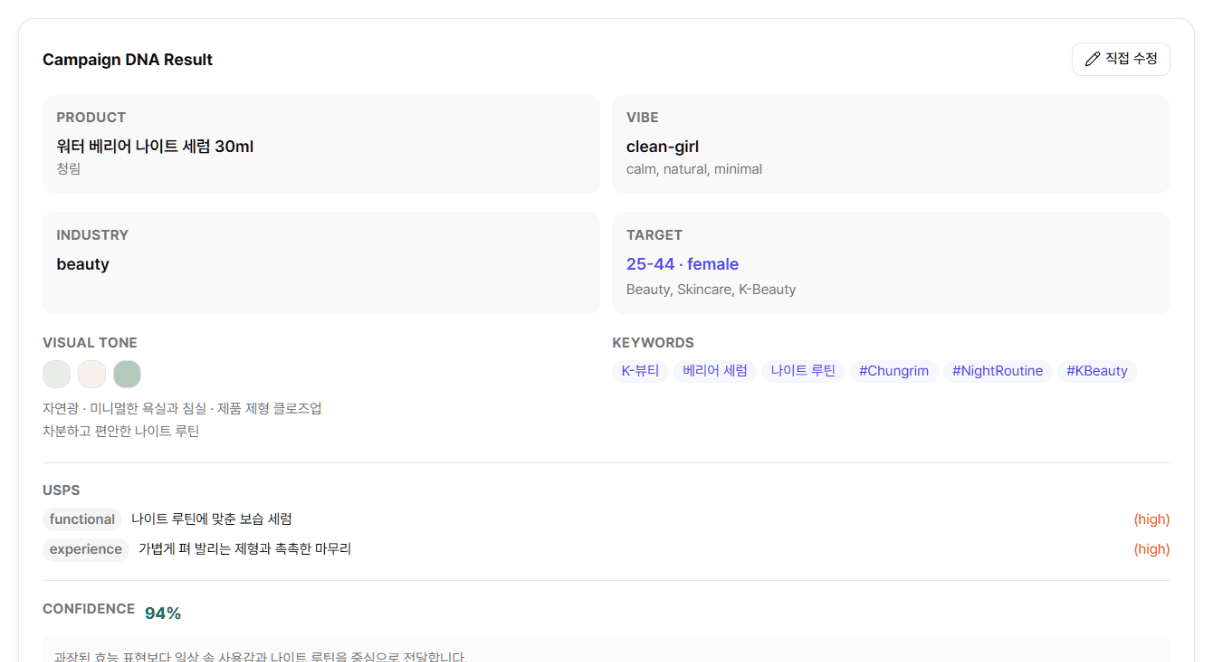This screenshot has width=1213, height=662.
Task: Click the 25-44 · female target link
Action: pyautogui.click(x=682, y=264)
